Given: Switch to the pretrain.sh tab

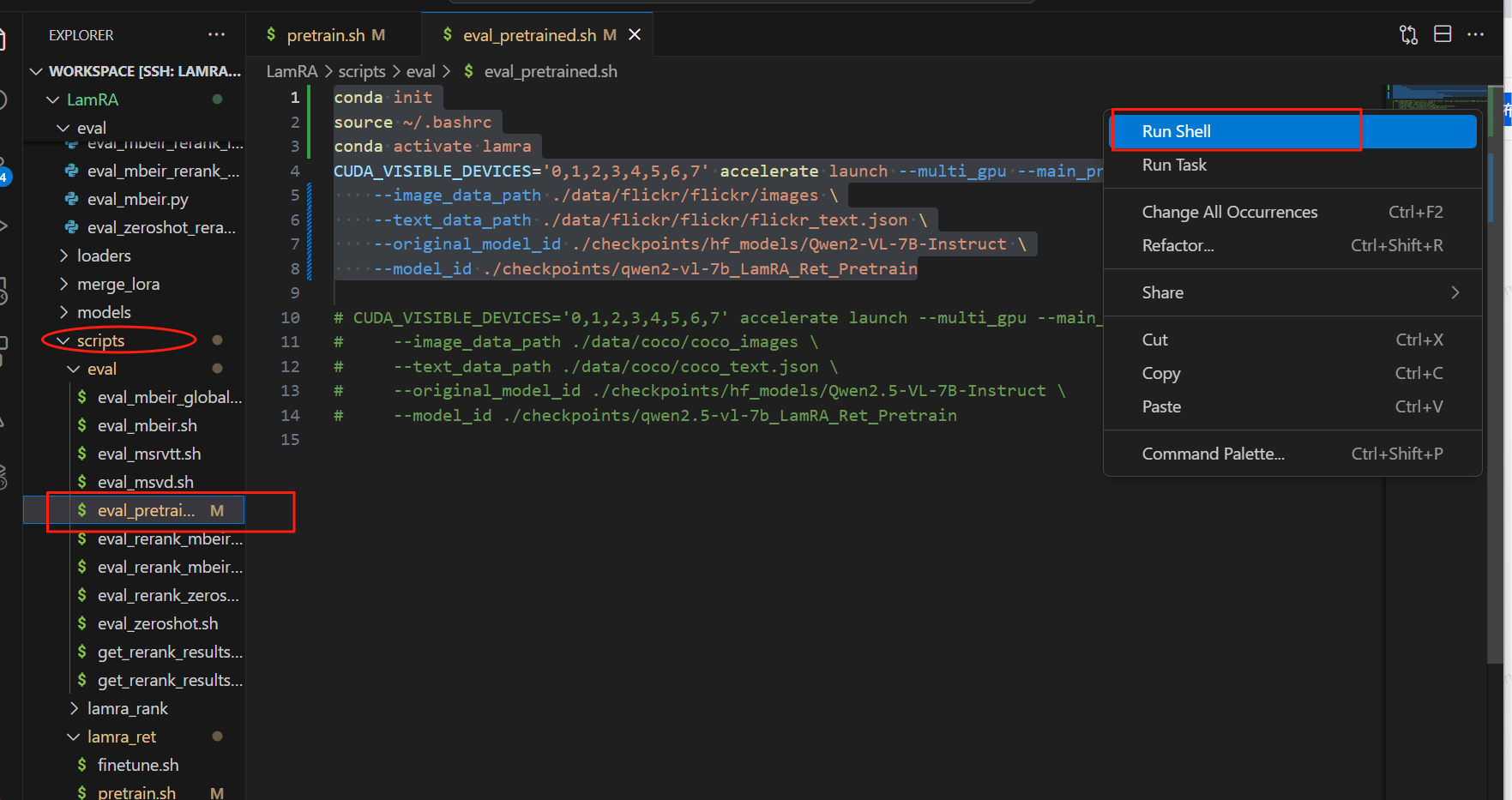Looking at the screenshot, I should [326, 35].
